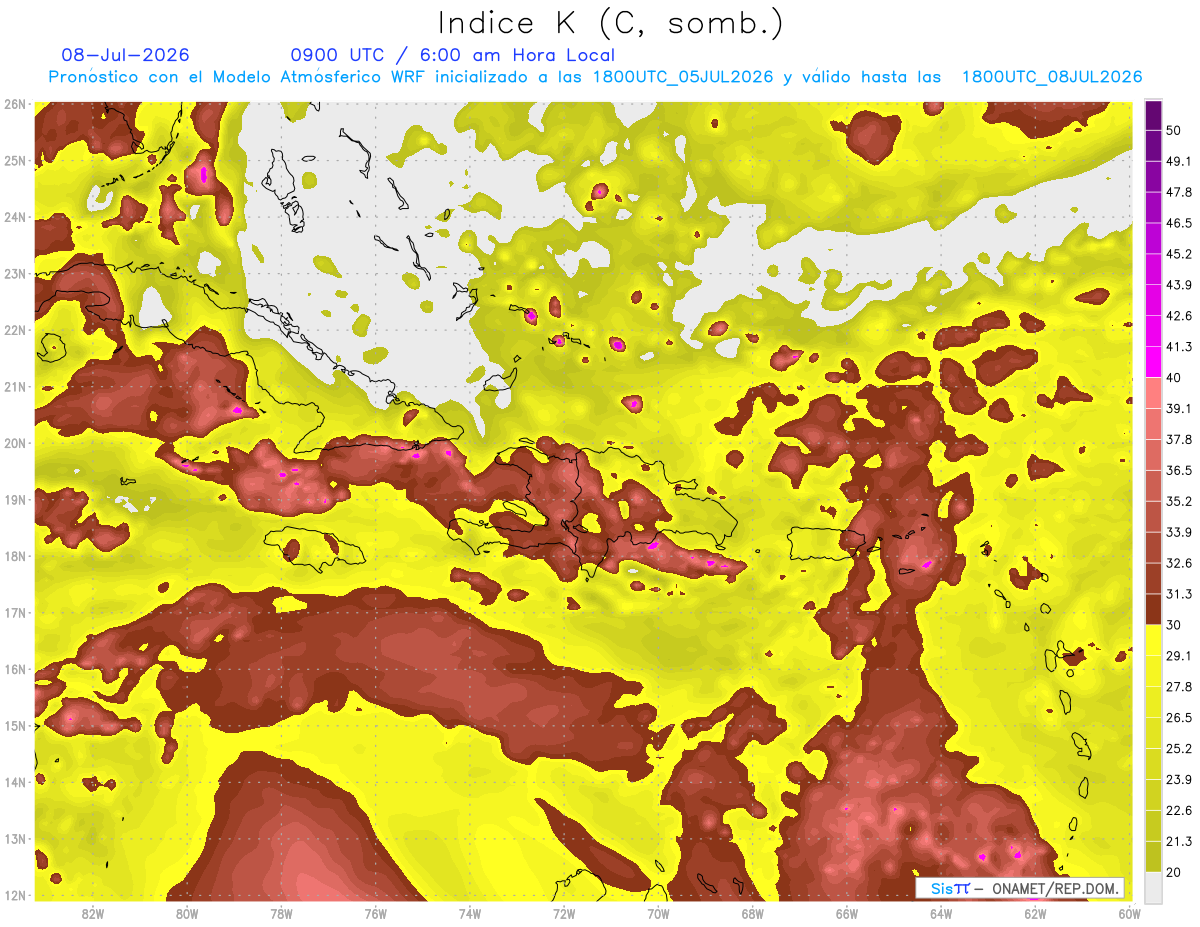This screenshot has height=927, width=1200.
Task: Select the color bar value 32.6
Action: [x=1178, y=563]
